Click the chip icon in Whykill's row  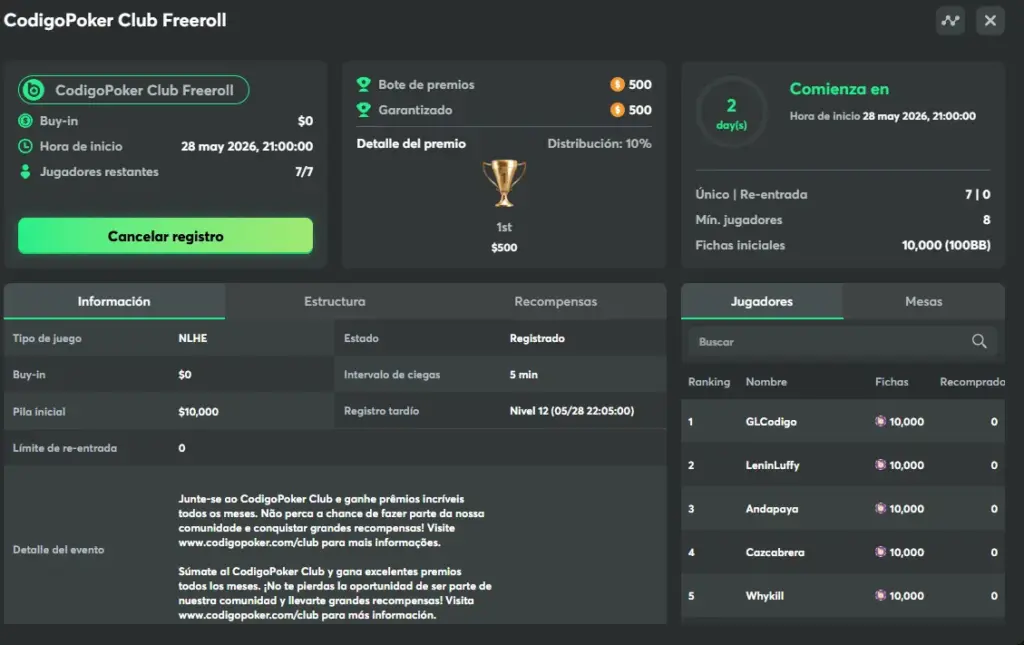pyautogui.click(x=880, y=595)
